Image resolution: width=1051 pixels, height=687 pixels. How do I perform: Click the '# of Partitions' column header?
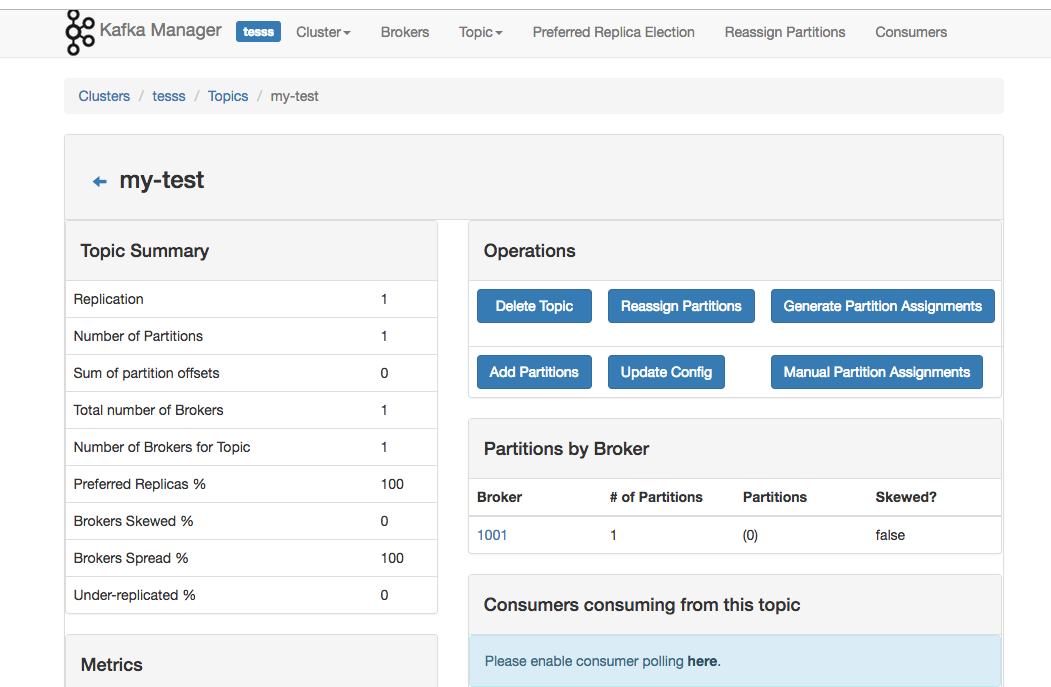coord(656,497)
